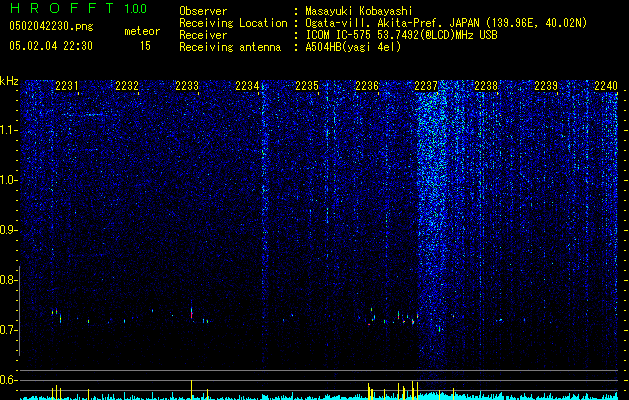Click the 2231 time marker
Viewport: 629px width, 400px height.
click(67, 86)
